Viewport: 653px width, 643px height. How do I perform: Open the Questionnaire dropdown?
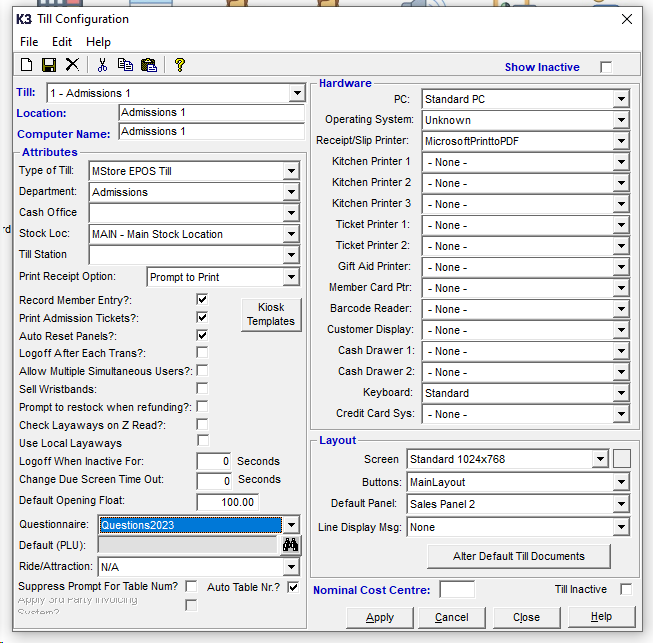291,525
